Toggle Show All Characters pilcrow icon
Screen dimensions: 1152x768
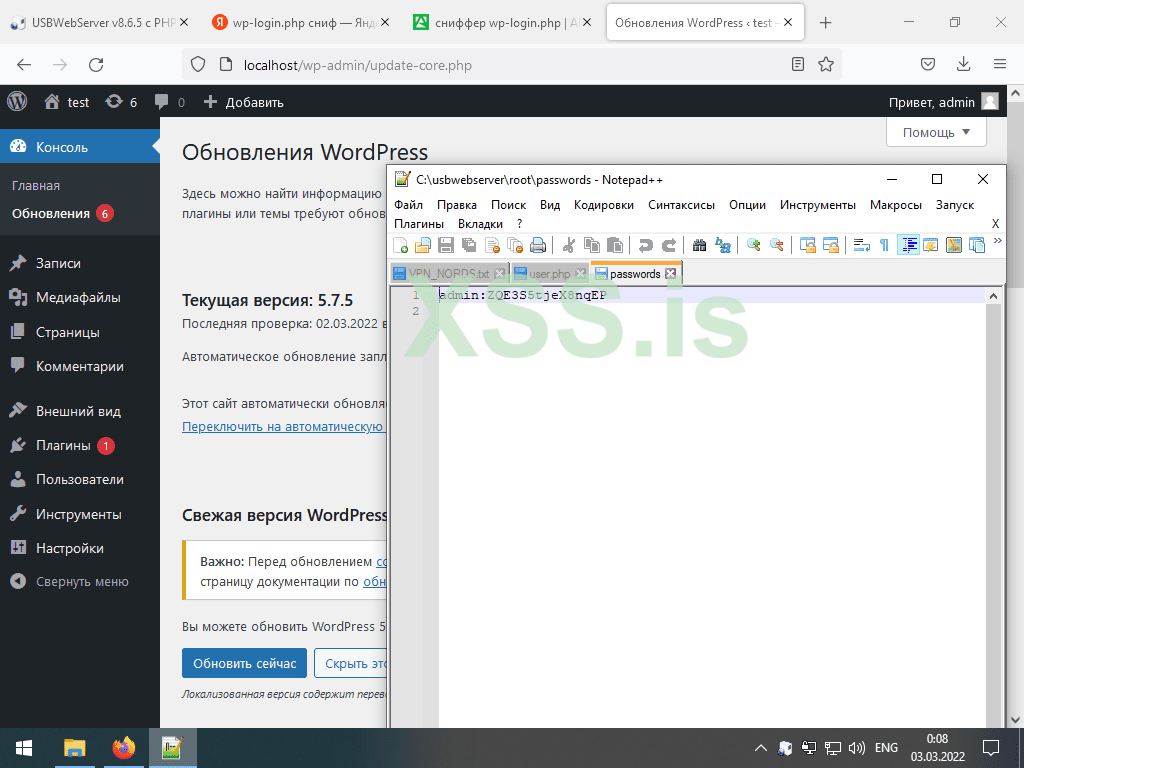click(885, 245)
